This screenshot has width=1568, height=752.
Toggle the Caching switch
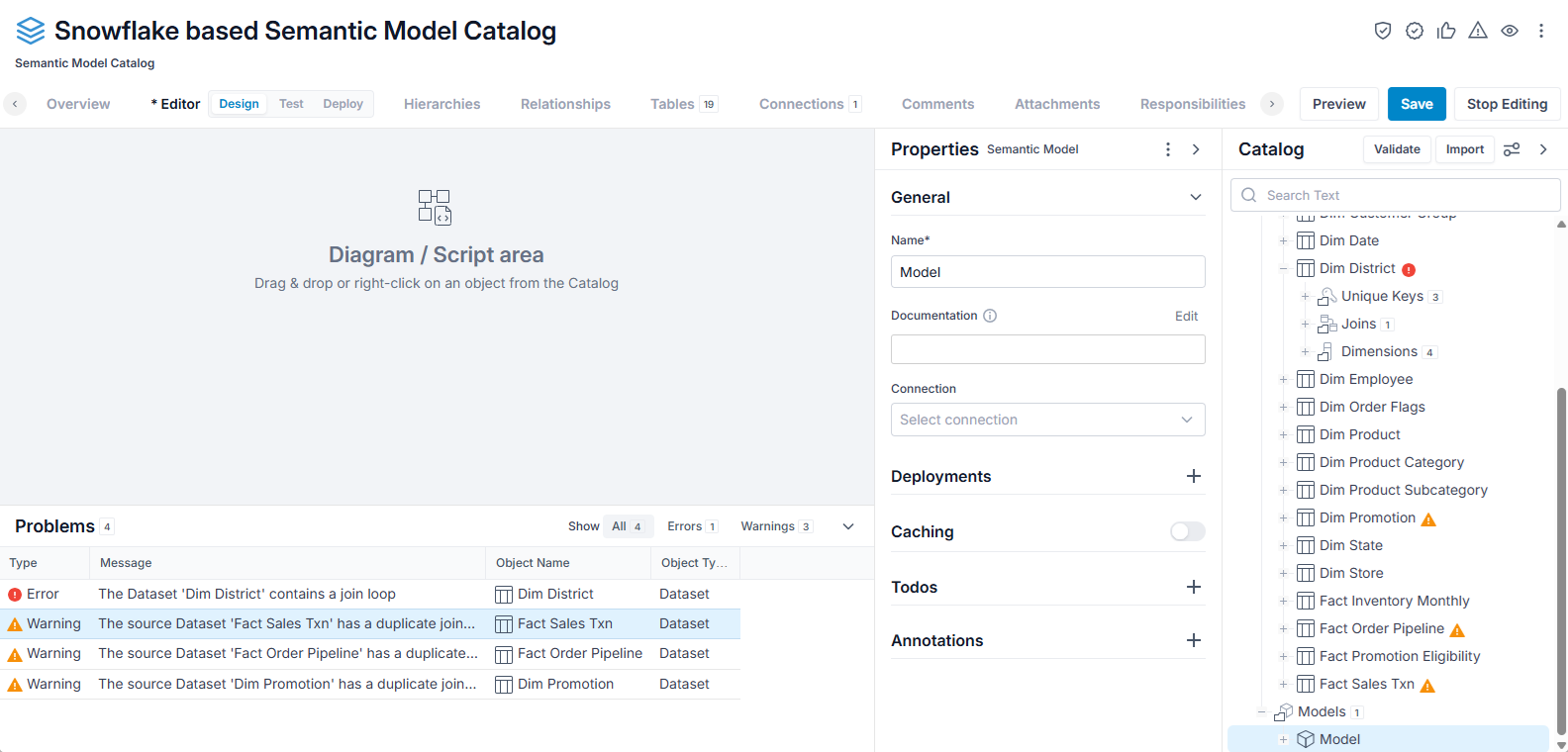[x=1188, y=531]
